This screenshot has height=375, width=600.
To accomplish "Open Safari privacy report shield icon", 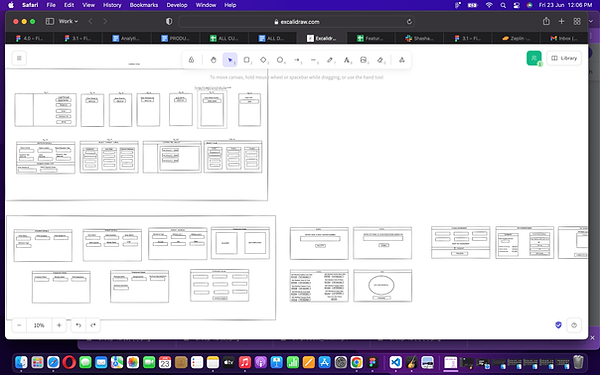I will (x=169, y=21).
